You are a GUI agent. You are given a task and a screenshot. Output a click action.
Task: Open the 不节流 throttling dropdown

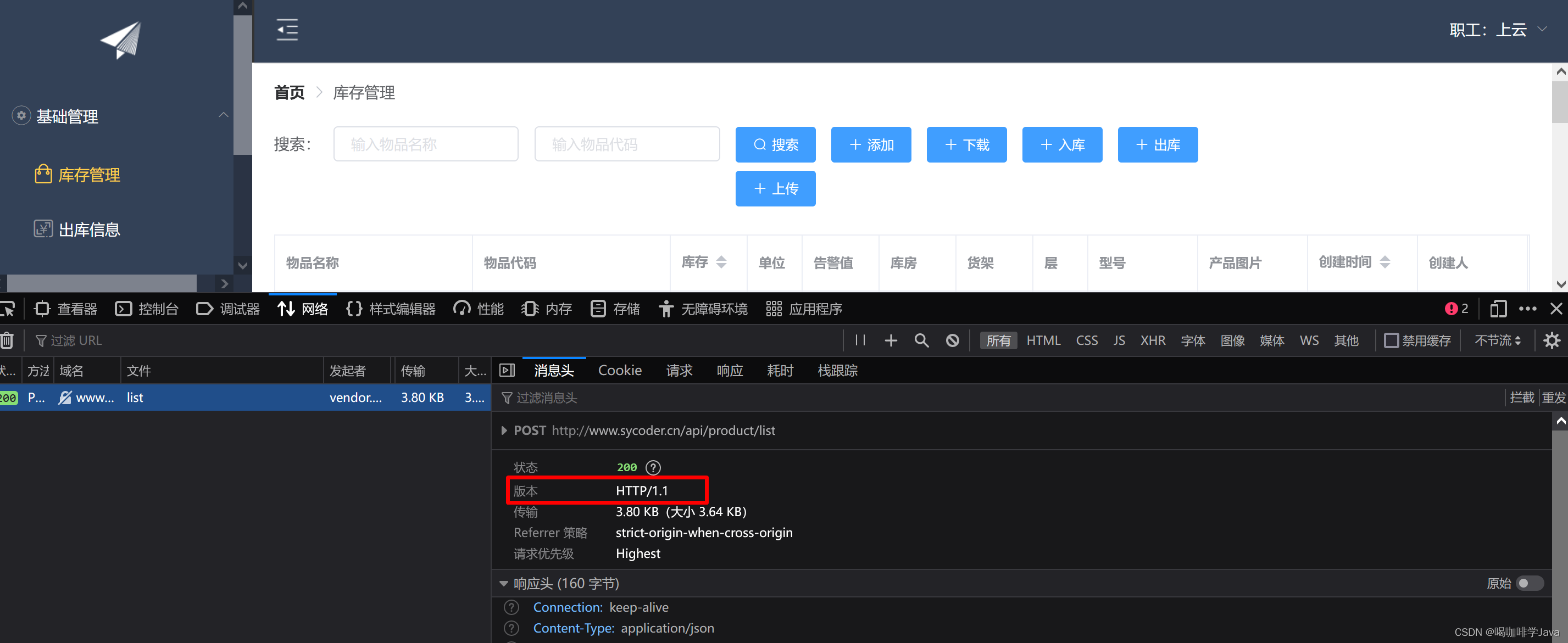pyautogui.click(x=1497, y=340)
